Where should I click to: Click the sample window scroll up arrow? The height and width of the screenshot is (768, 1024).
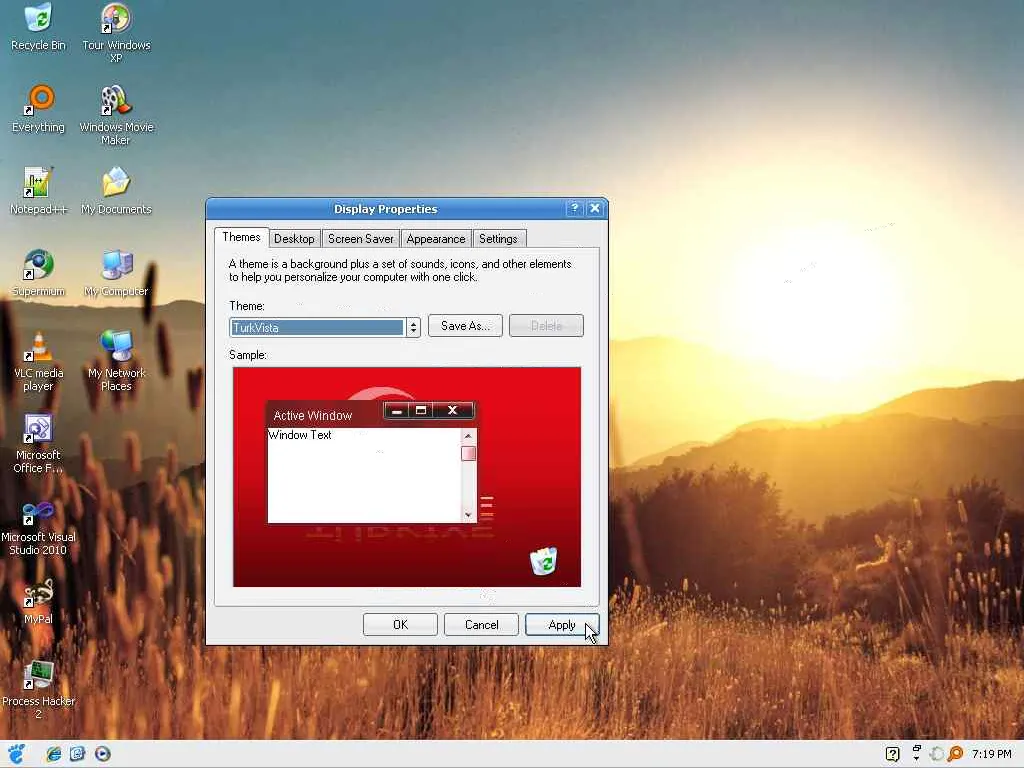click(x=468, y=436)
